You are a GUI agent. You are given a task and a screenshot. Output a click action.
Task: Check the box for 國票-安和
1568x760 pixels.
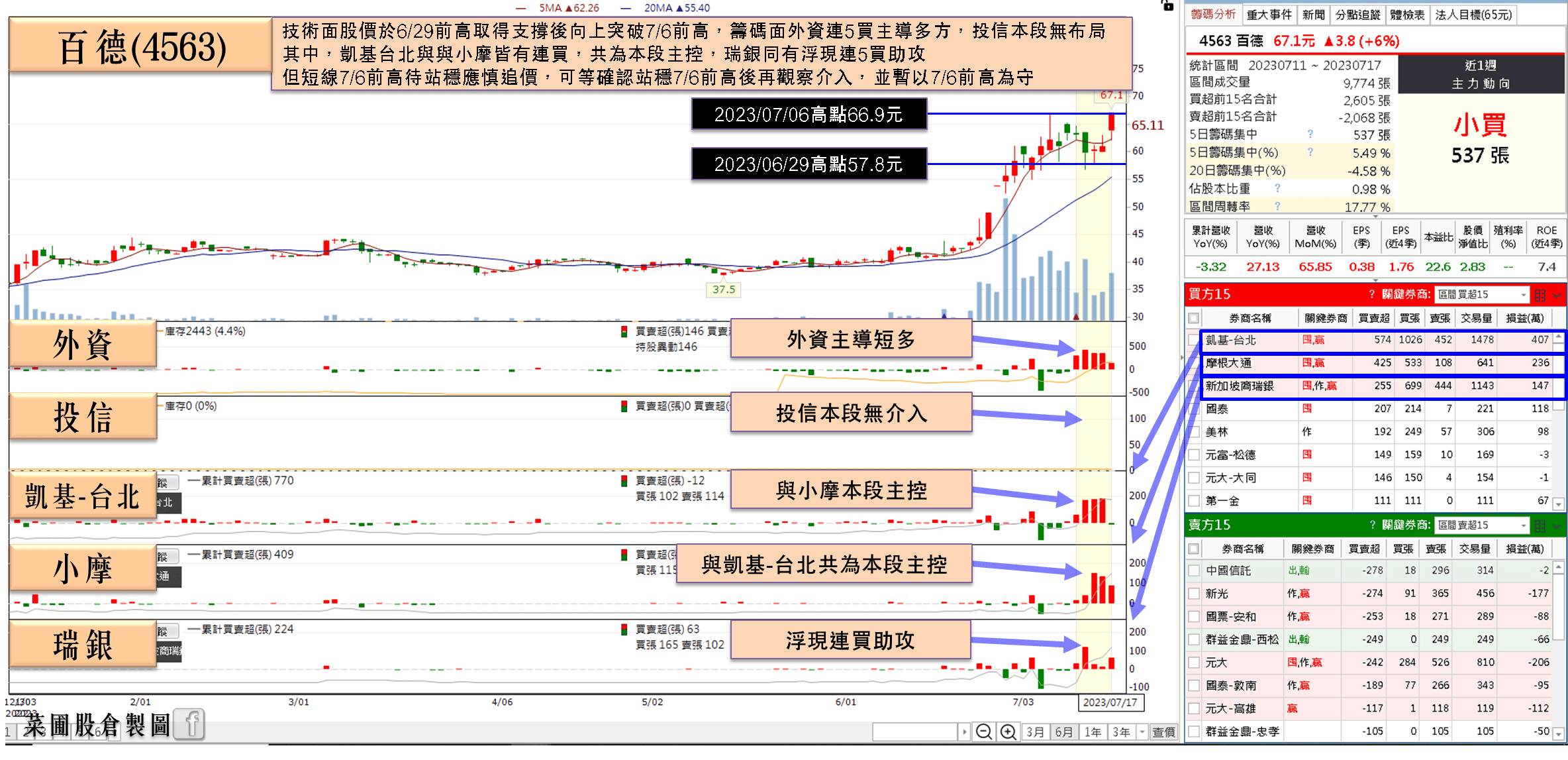point(1194,616)
